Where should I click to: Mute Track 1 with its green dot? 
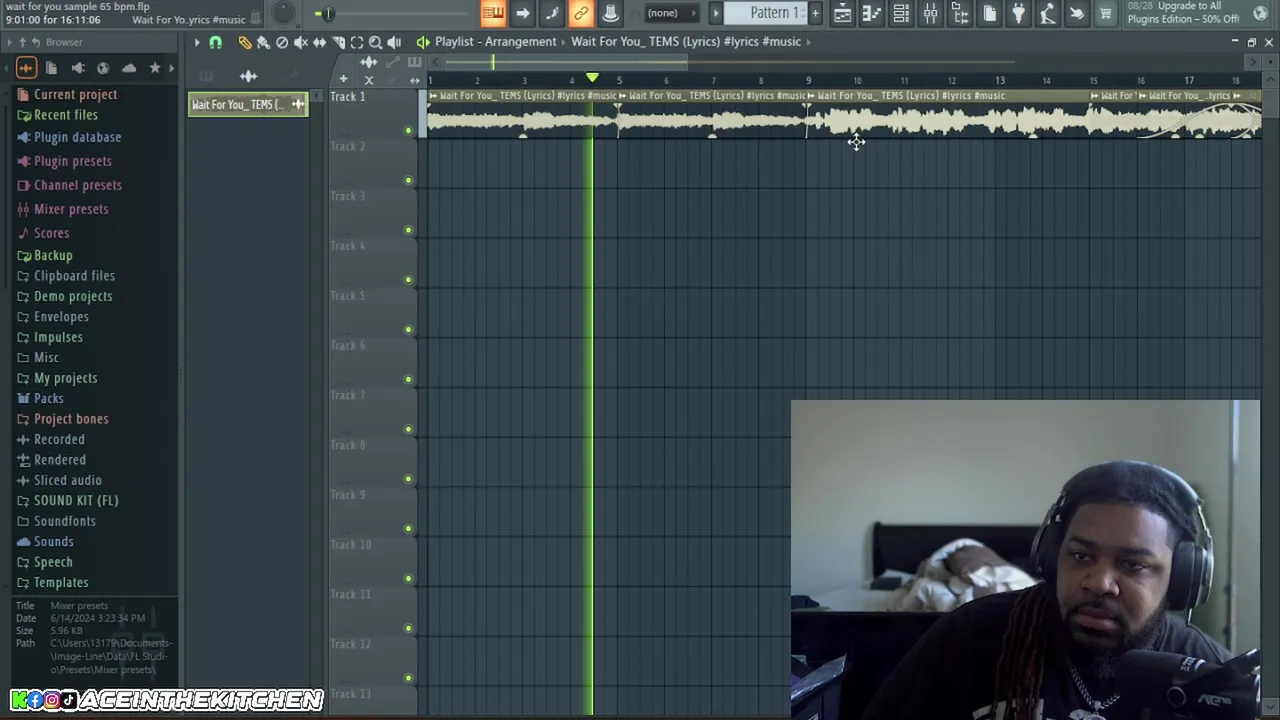pyautogui.click(x=408, y=130)
